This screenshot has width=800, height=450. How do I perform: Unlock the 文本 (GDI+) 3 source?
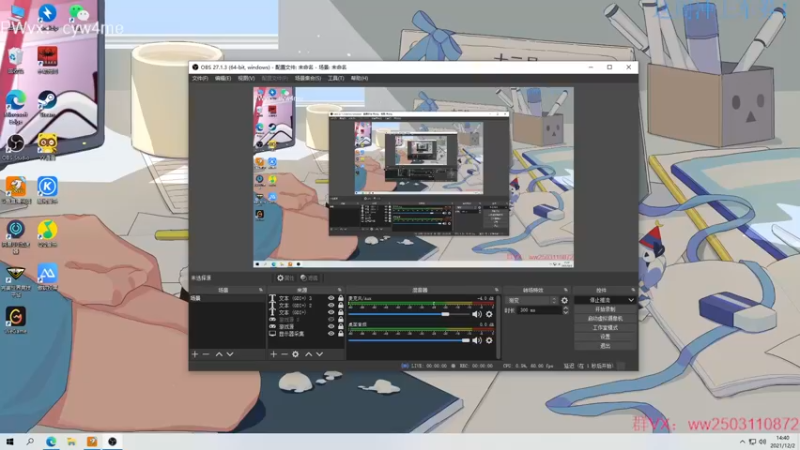pos(341,298)
